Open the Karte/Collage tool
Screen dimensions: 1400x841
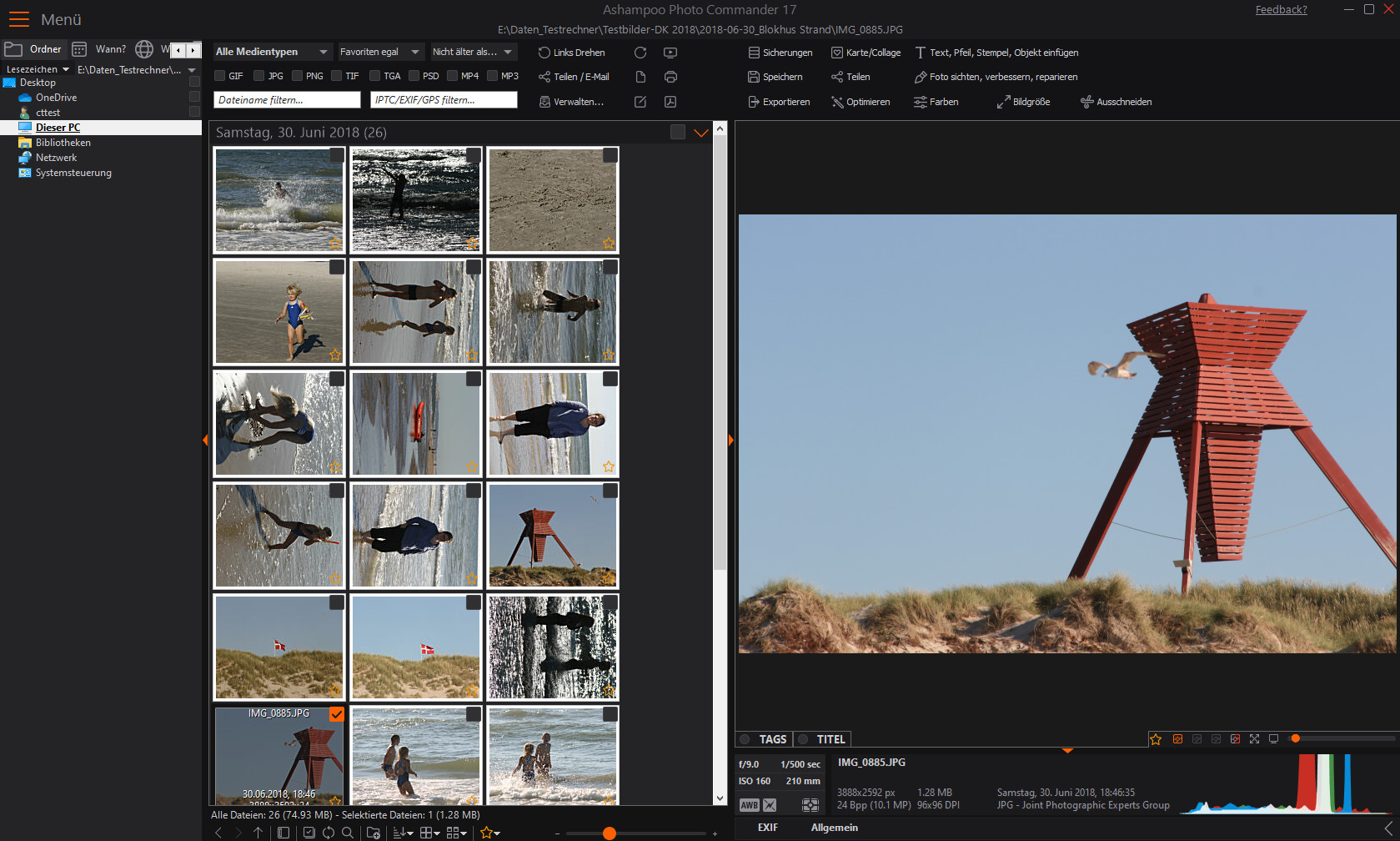click(x=866, y=53)
